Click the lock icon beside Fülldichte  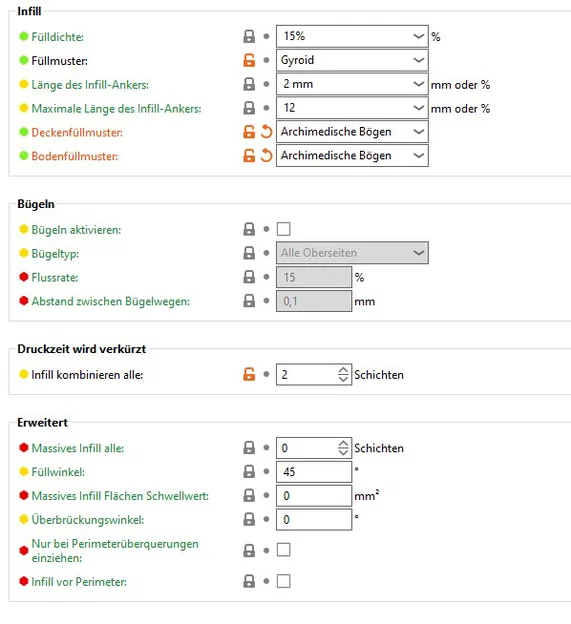249,37
